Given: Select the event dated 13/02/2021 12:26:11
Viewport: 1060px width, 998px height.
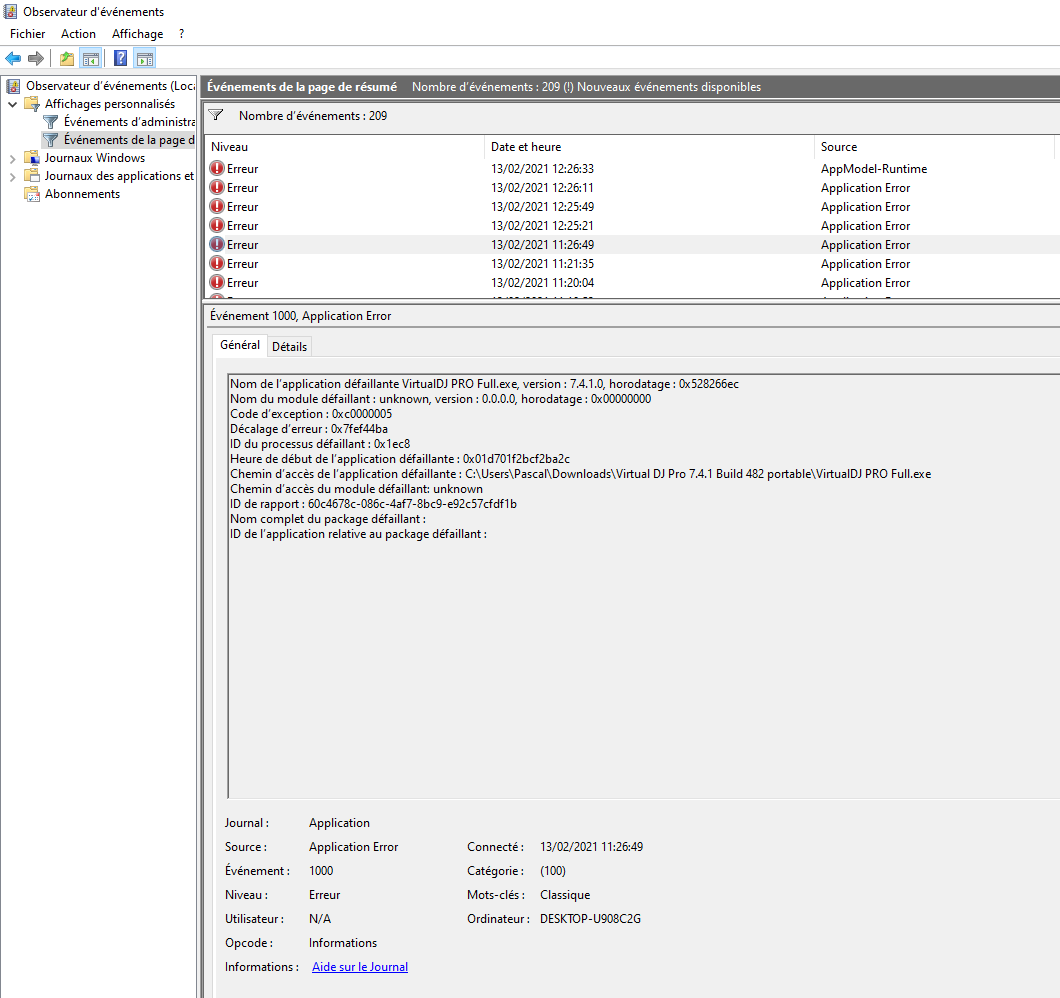Looking at the screenshot, I should pos(633,187).
